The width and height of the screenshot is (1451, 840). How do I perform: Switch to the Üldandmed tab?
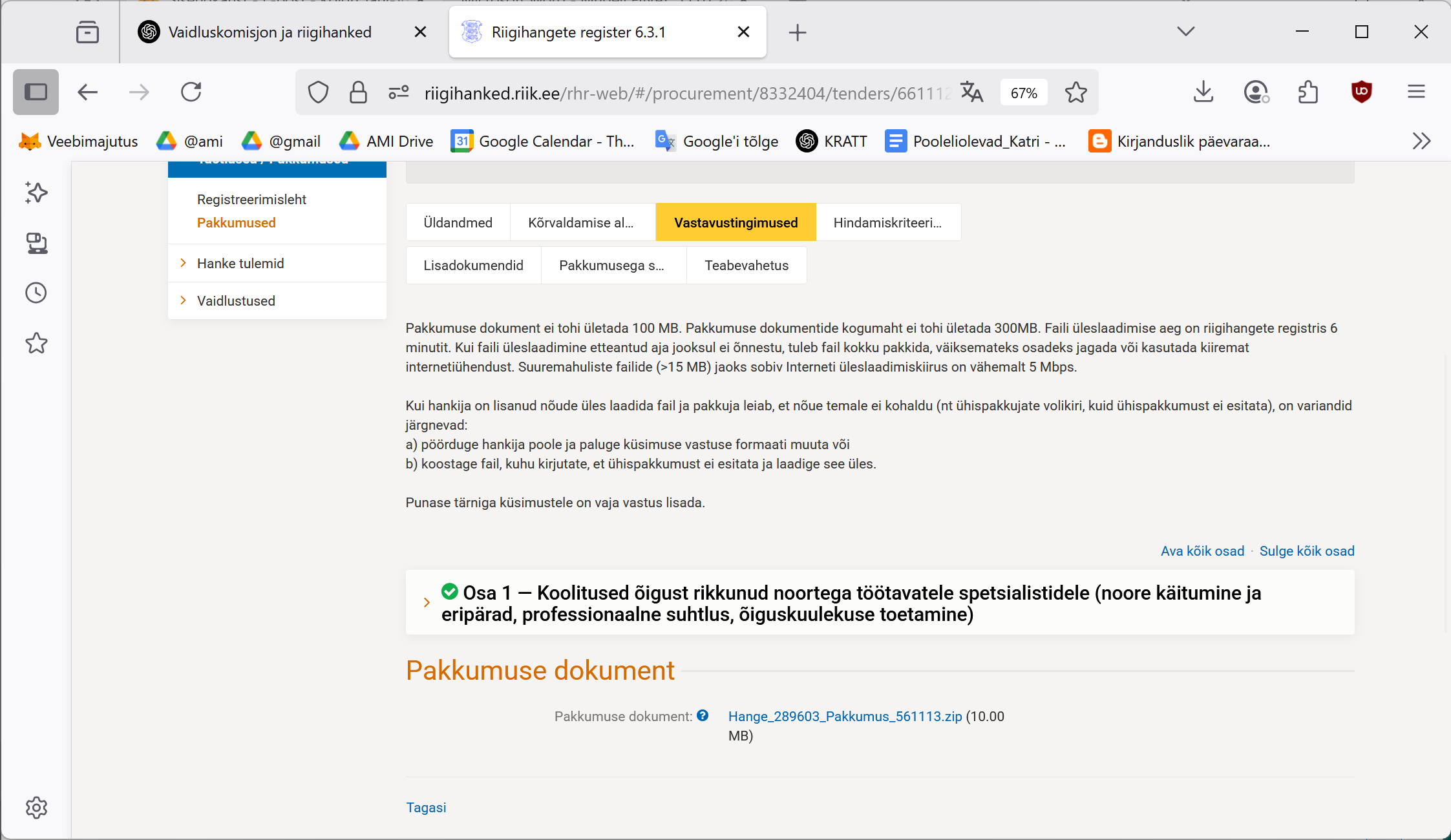458,222
